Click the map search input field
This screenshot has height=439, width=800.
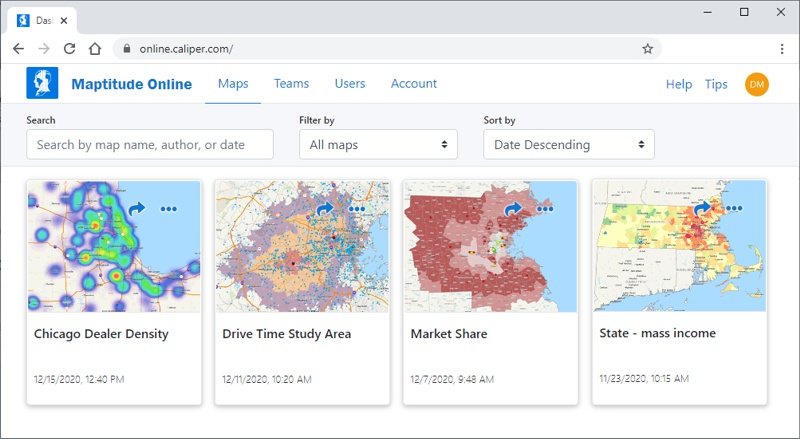coord(150,145)
